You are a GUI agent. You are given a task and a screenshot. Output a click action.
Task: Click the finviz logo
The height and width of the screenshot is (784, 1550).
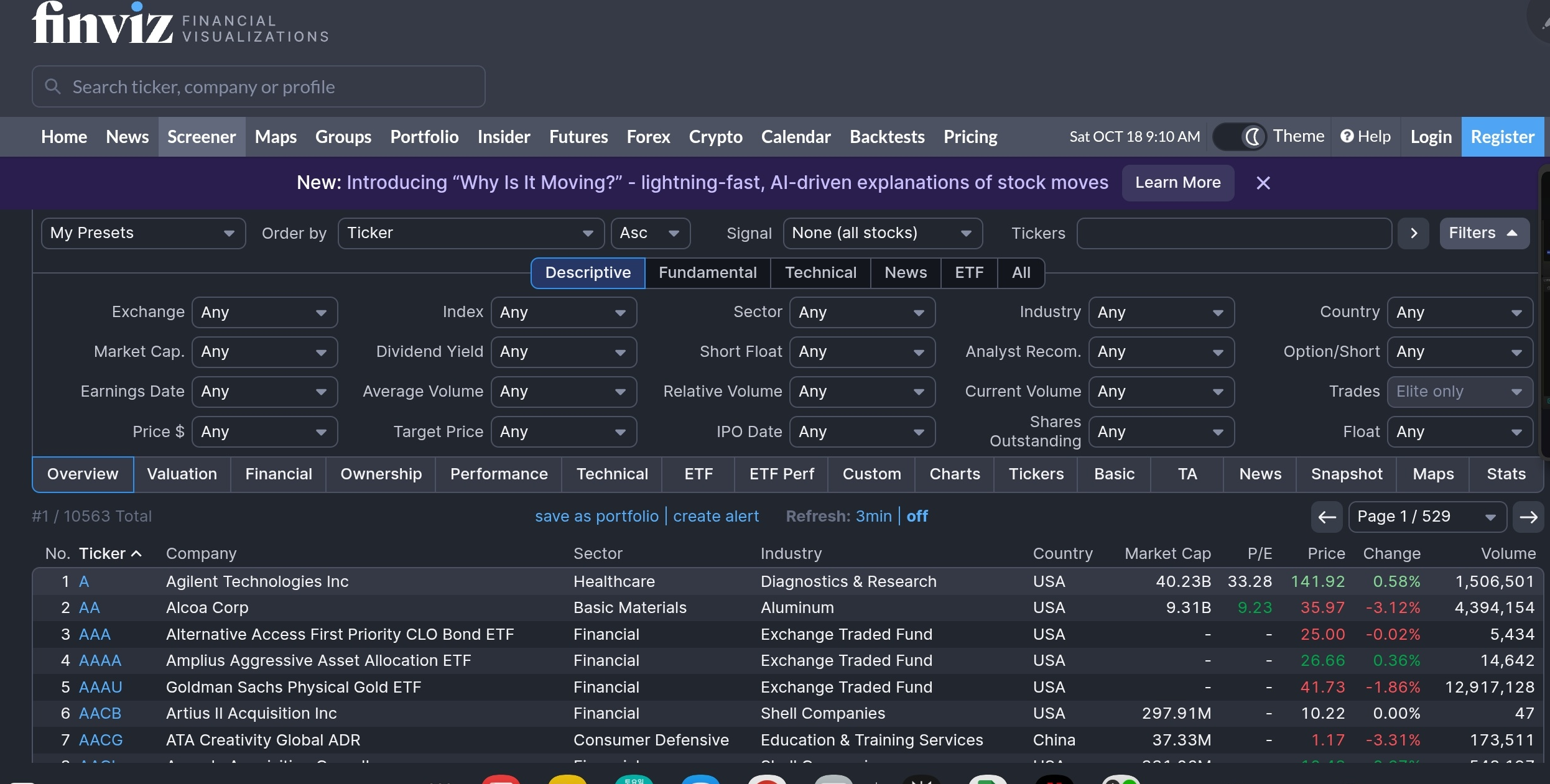(103, 24)
